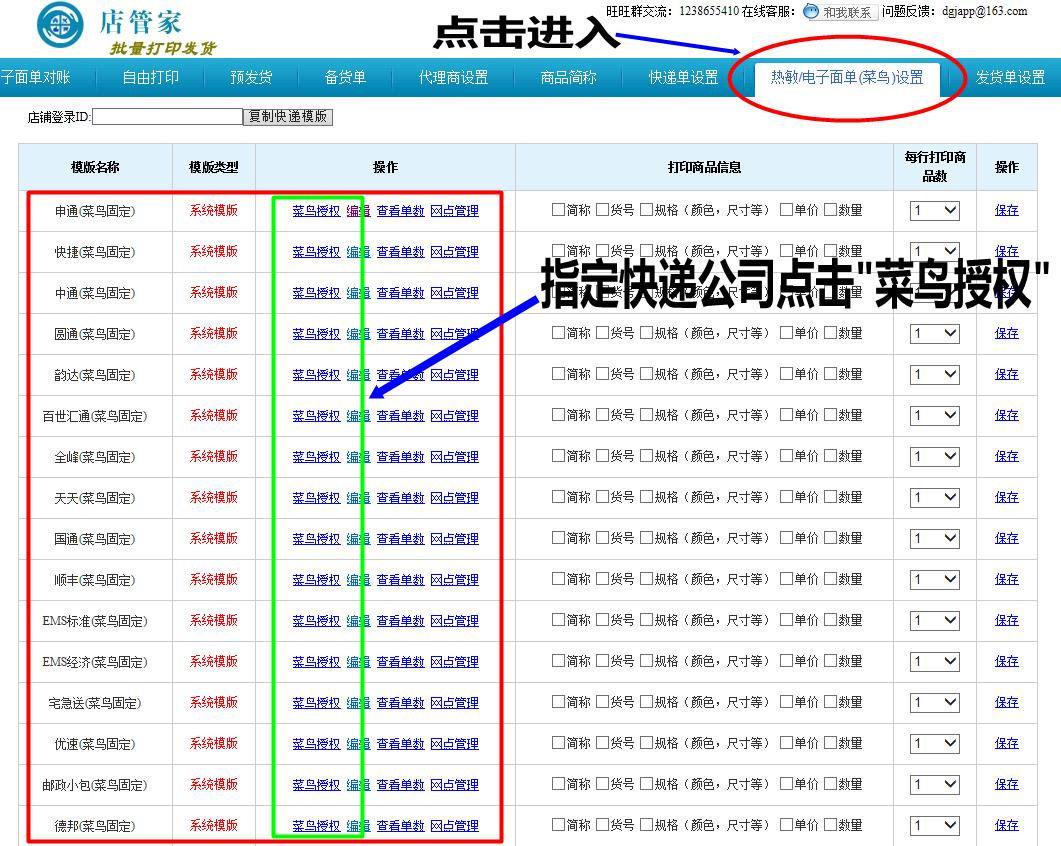Viewport: 1061px width, 846px height.
Task: Open 网点管理 for 优速 template
Action: click(454, 744)
